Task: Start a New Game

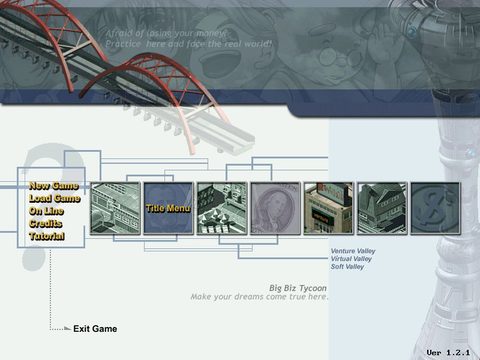Action: tap(54, 186)
